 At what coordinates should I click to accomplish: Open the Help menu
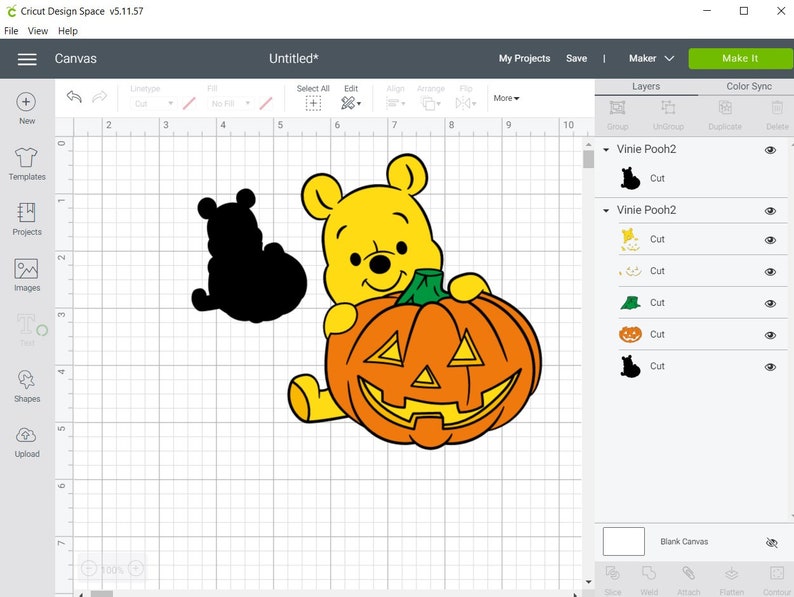[x=68, y=31]
